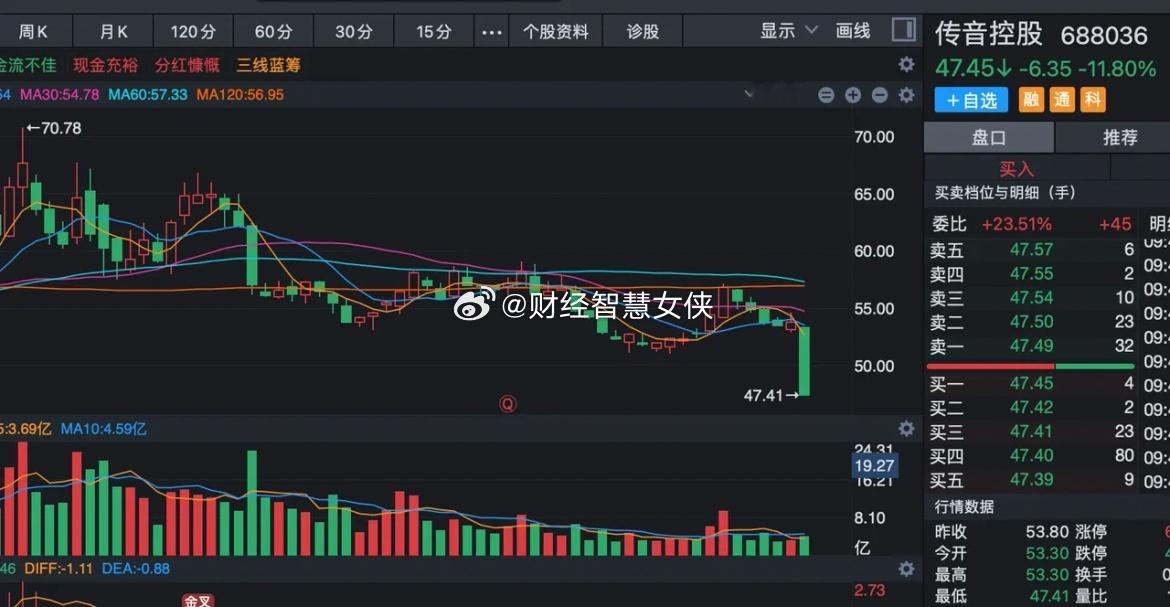Image resolution: width=1170 pixels, height=607 pixels.
Task: Click the 今开 53.30 value
Action: coord(1048,553)
